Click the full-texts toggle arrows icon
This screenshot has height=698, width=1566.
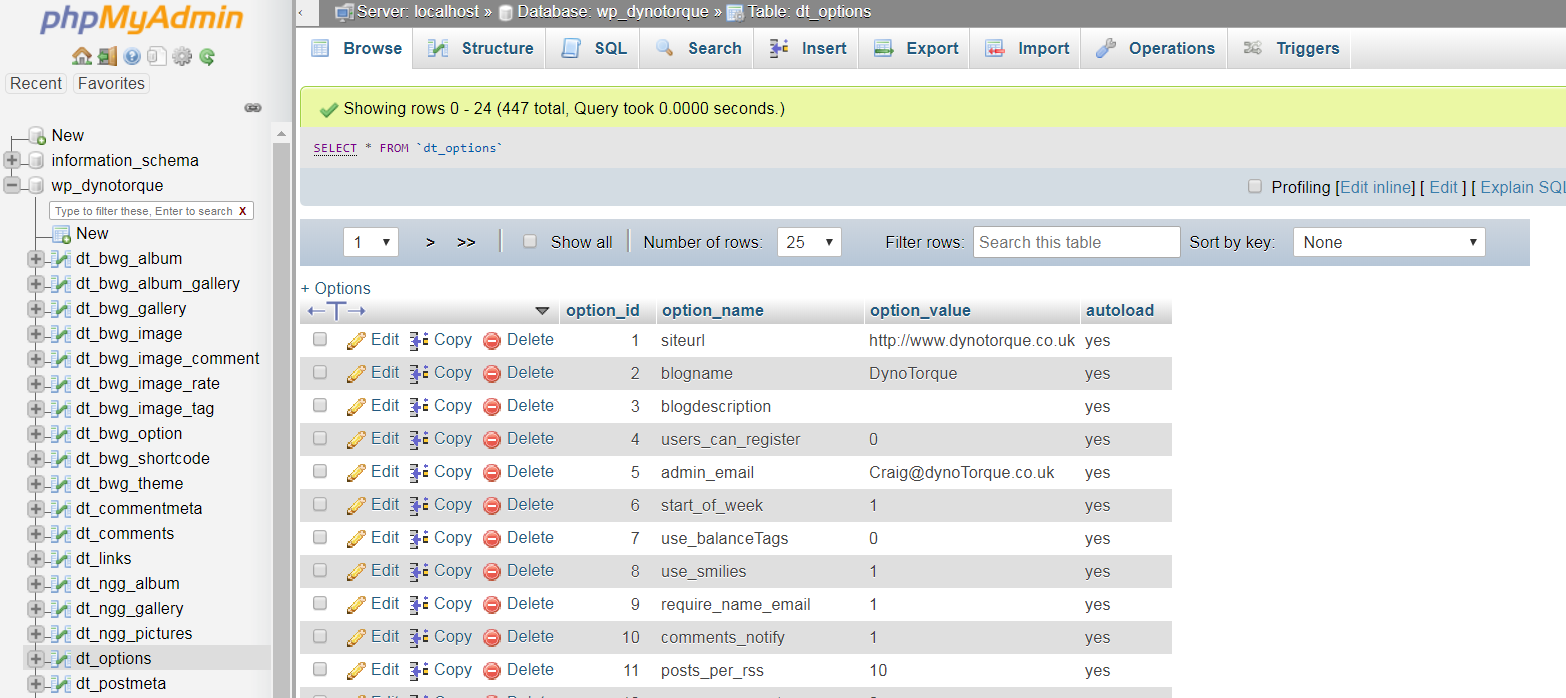(336, 311)
